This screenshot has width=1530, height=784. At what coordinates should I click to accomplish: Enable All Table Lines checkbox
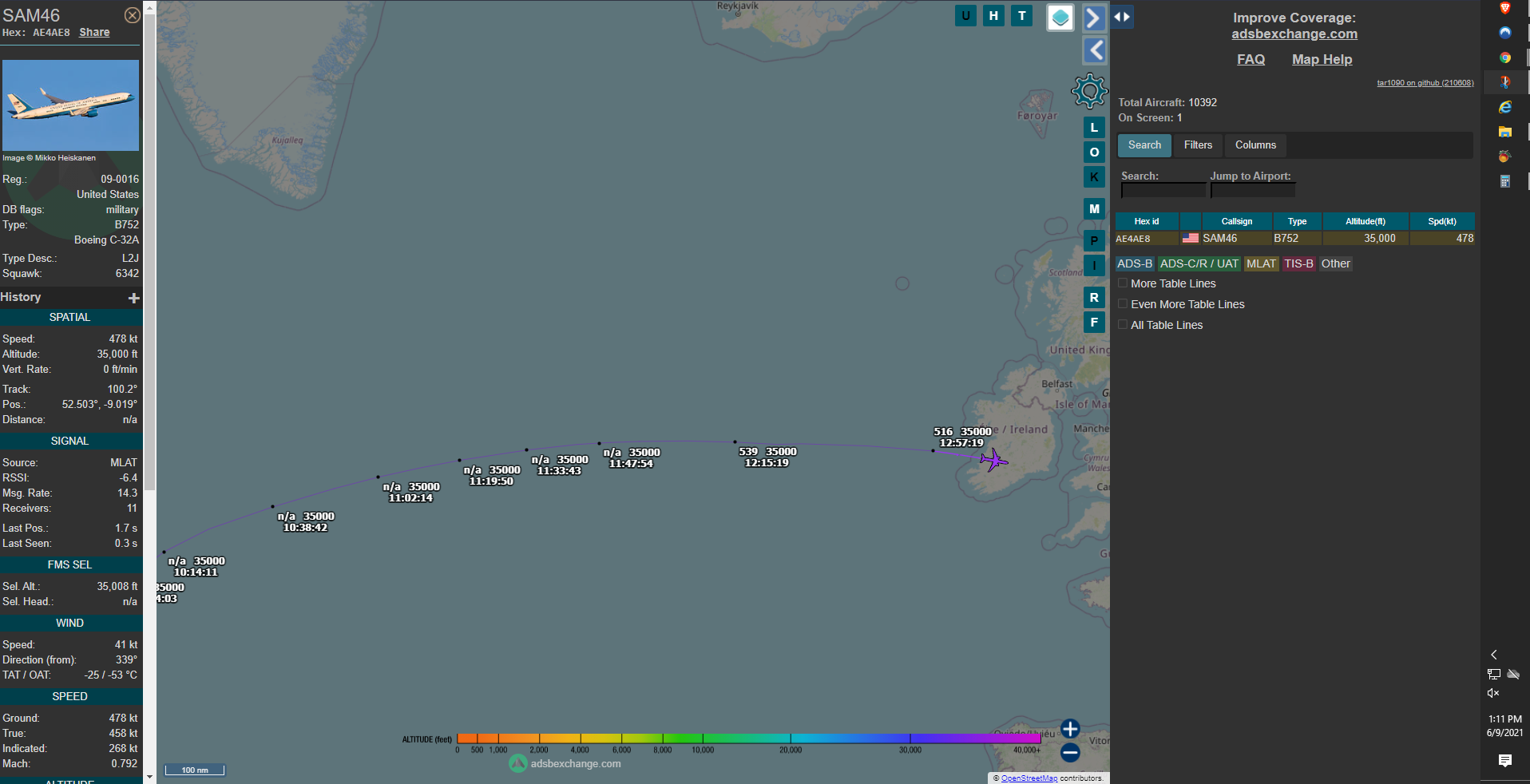[1123, 325]
